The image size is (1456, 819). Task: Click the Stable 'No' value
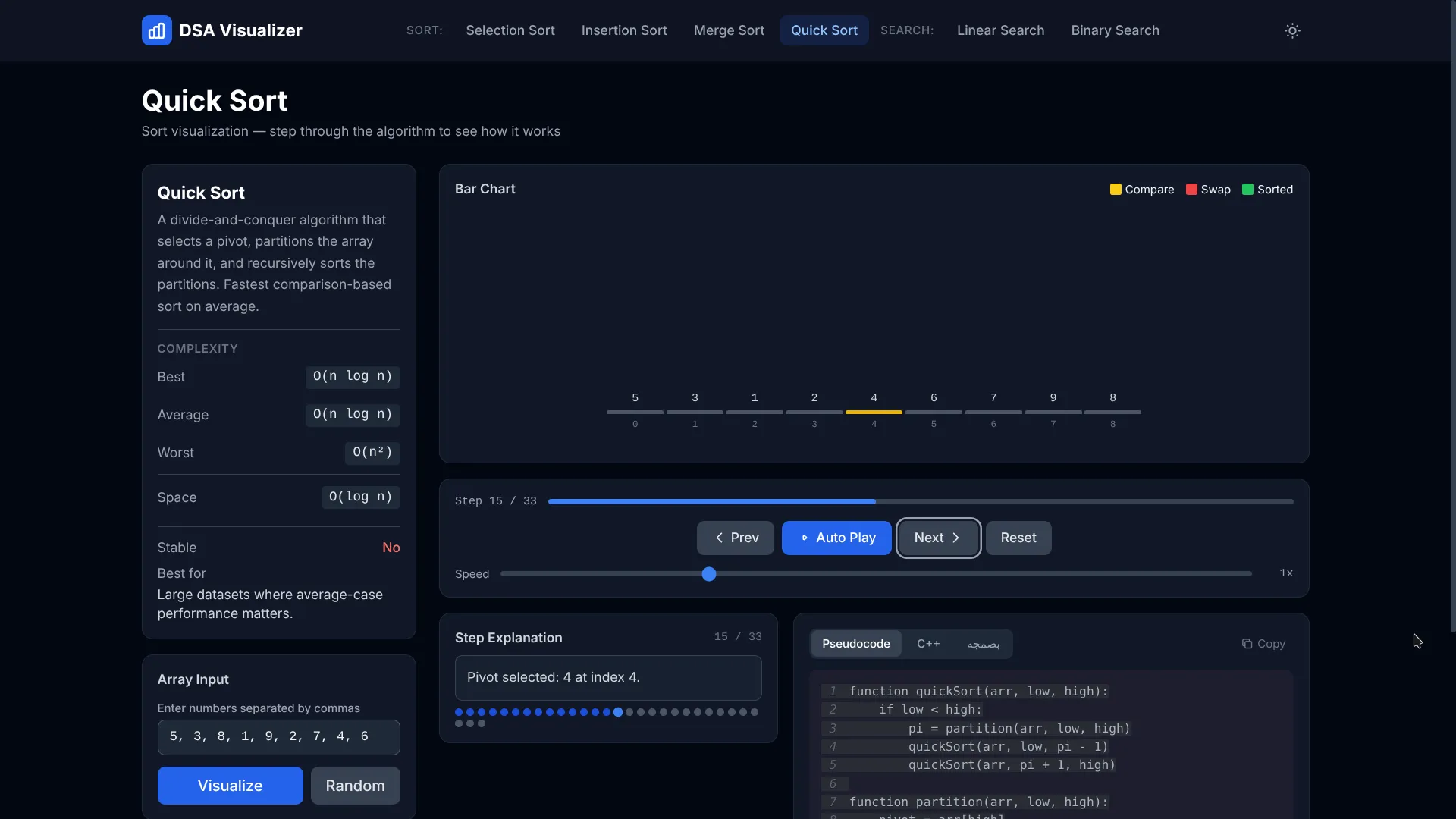391,548
